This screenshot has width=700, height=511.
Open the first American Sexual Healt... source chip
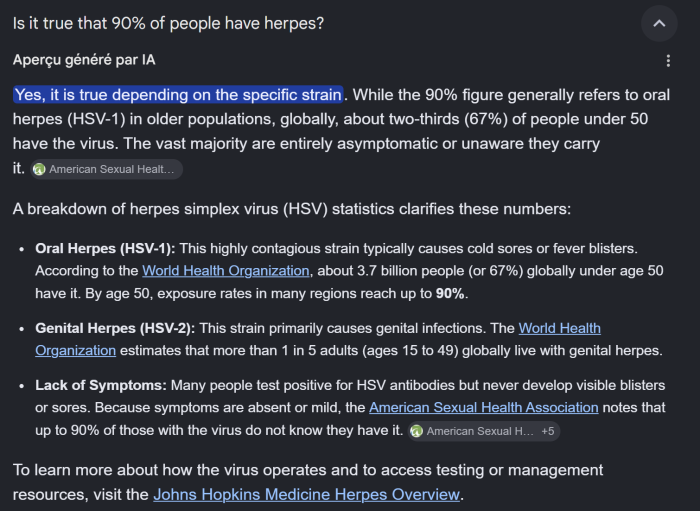(x=106, y=170)
